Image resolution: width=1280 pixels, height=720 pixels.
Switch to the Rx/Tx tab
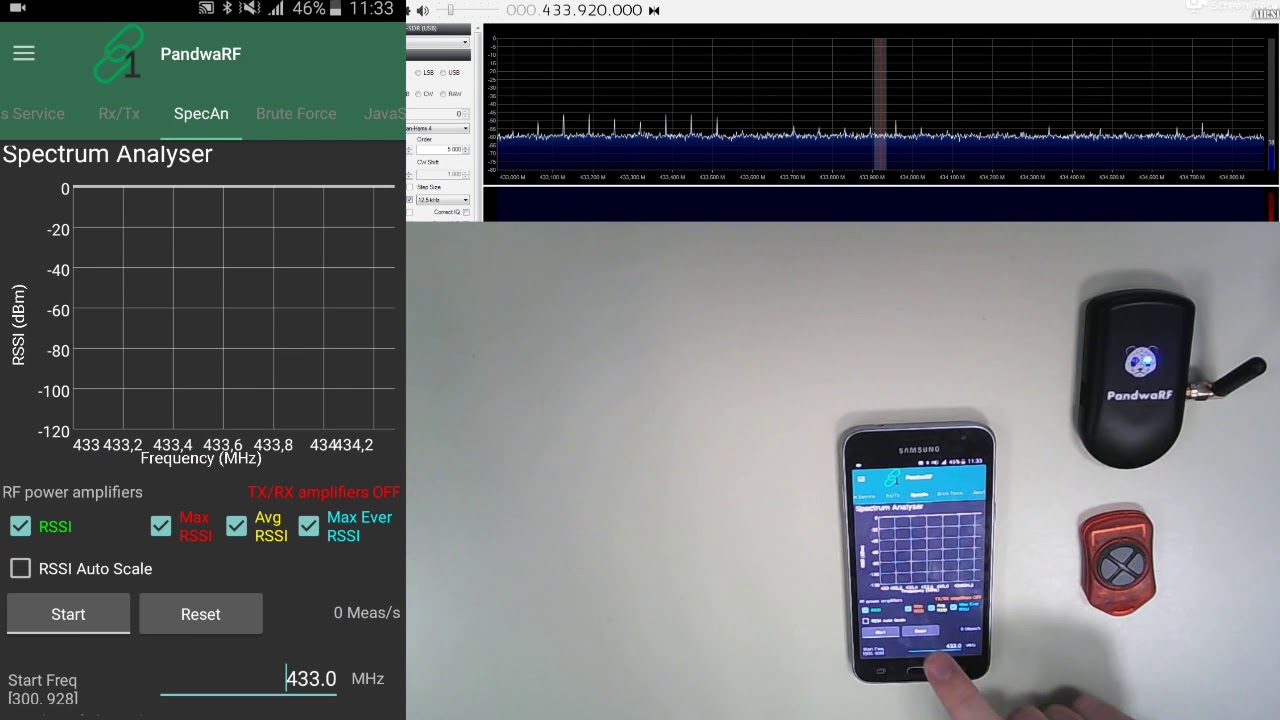coord(119,114)
